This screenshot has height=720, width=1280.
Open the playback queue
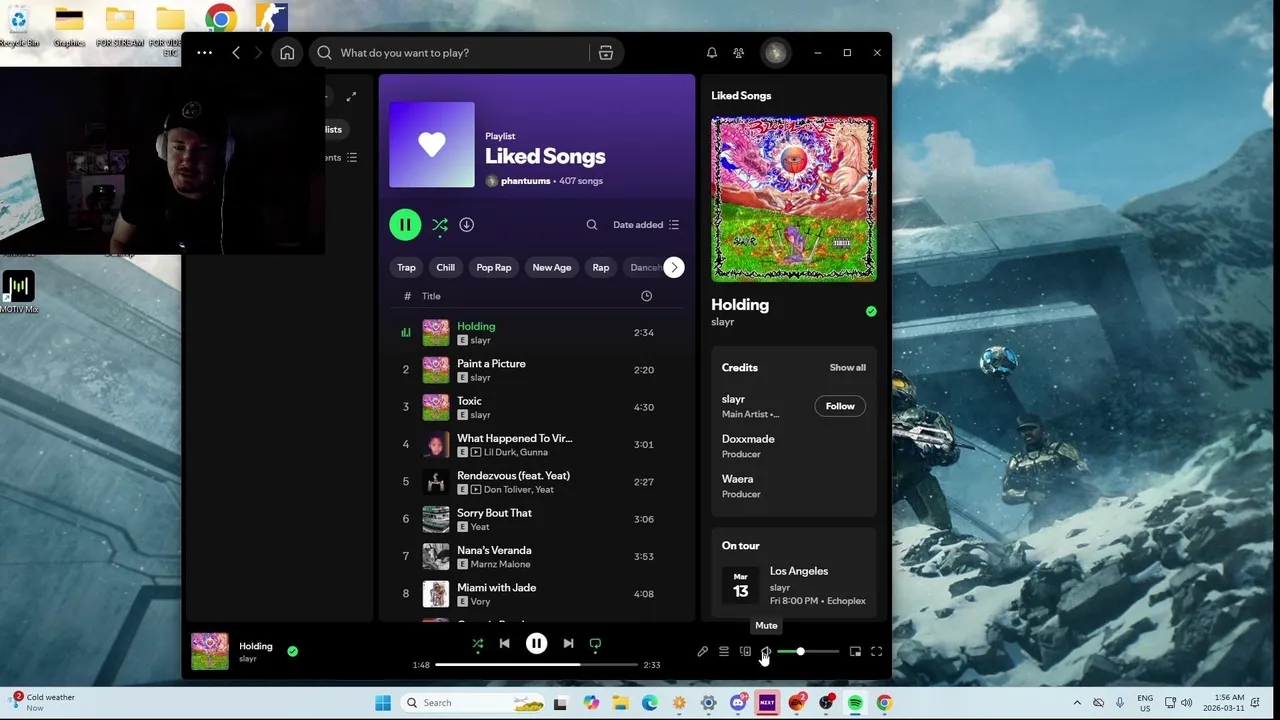point(724,652)
